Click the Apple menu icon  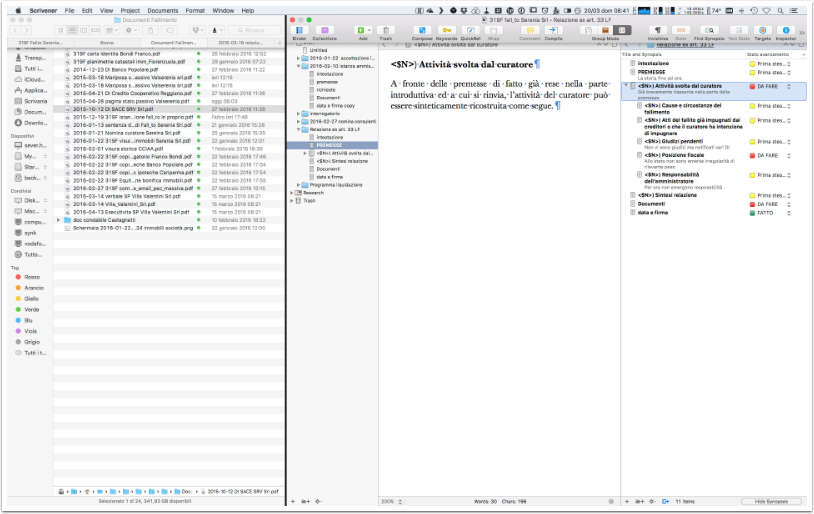coord(18,10)
